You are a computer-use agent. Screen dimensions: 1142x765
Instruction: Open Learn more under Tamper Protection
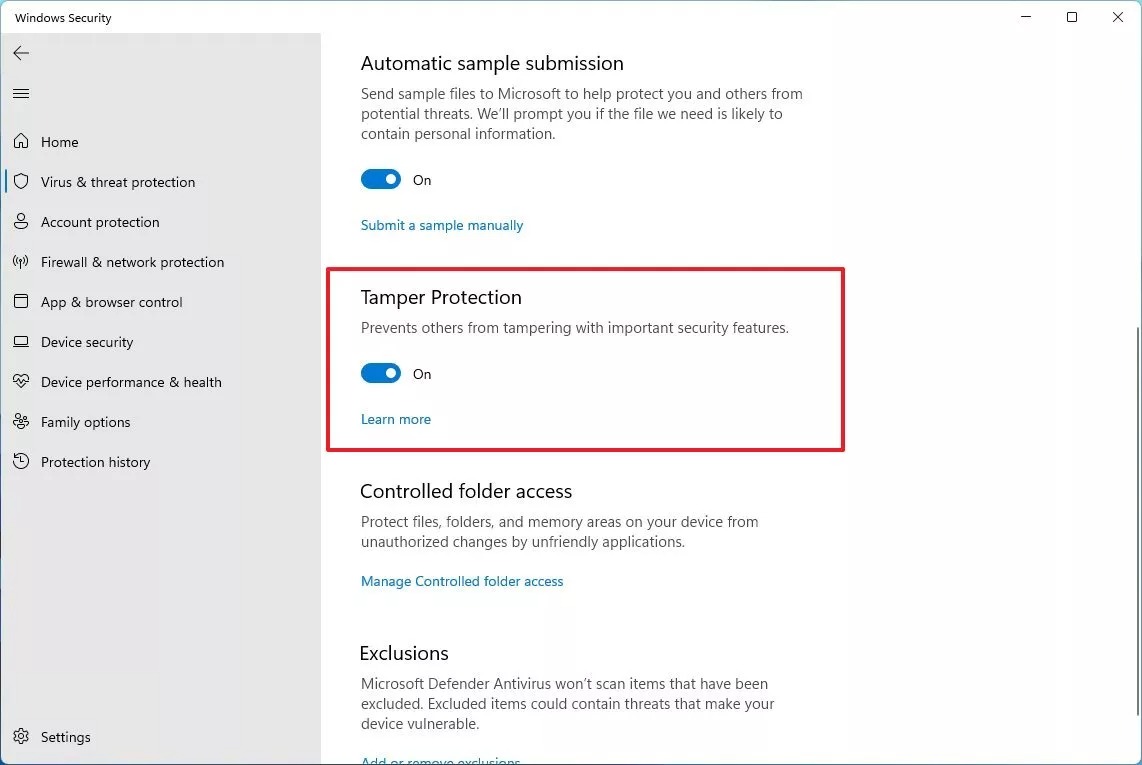pyautogui.click(x=395, y=419)
